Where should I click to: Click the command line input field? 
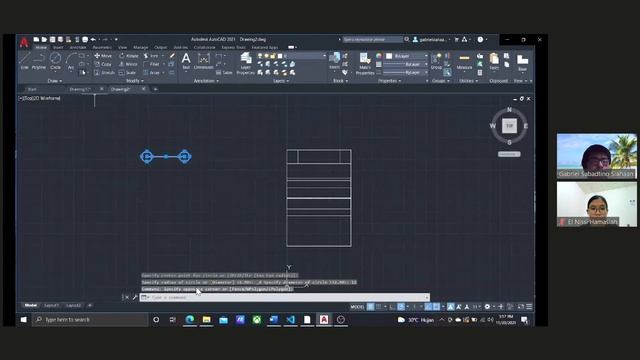click(284, 298)
